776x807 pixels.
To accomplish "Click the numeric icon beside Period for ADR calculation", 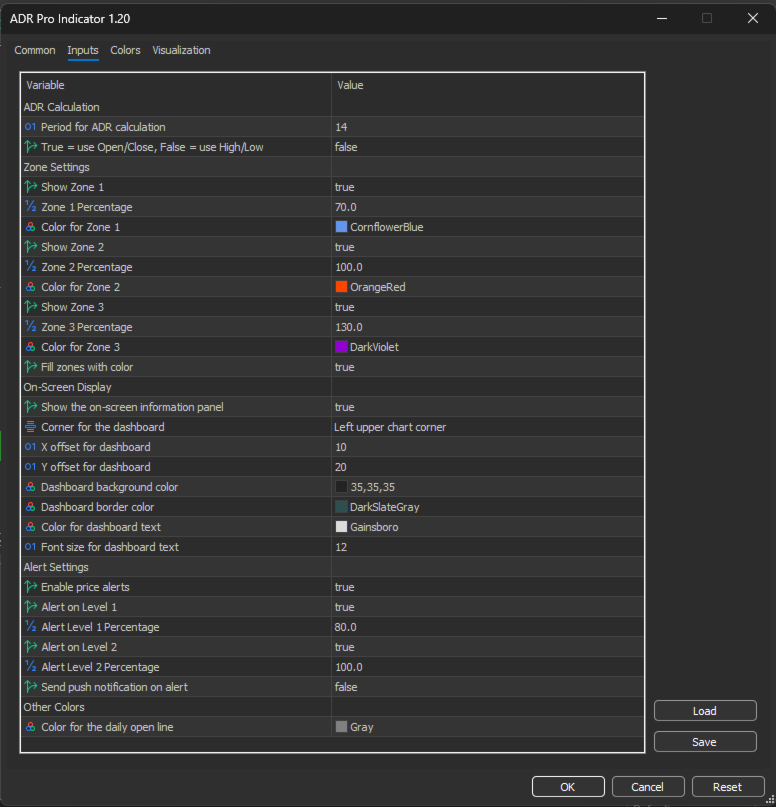I will (x=31, y=127).
